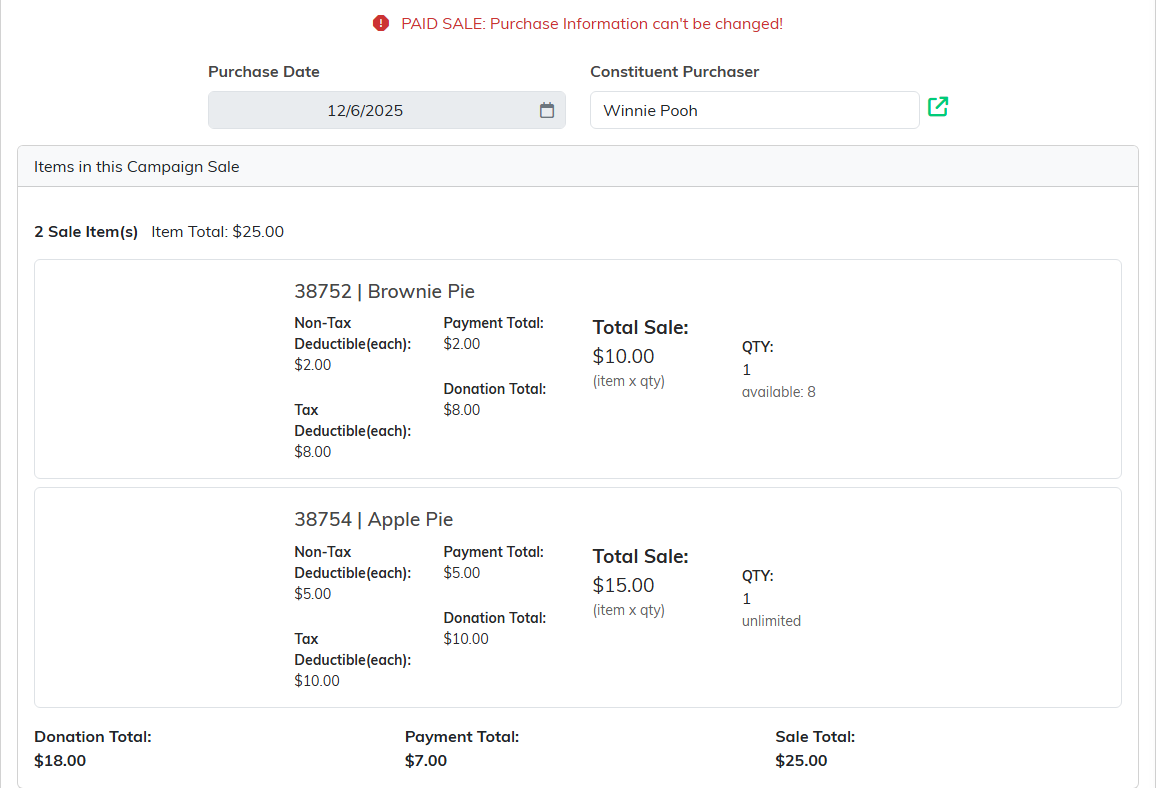Click Brownie Pie Donation Total $8.00 value
The height and width of the screenshot is (788, 1156).
click(462, 410)
